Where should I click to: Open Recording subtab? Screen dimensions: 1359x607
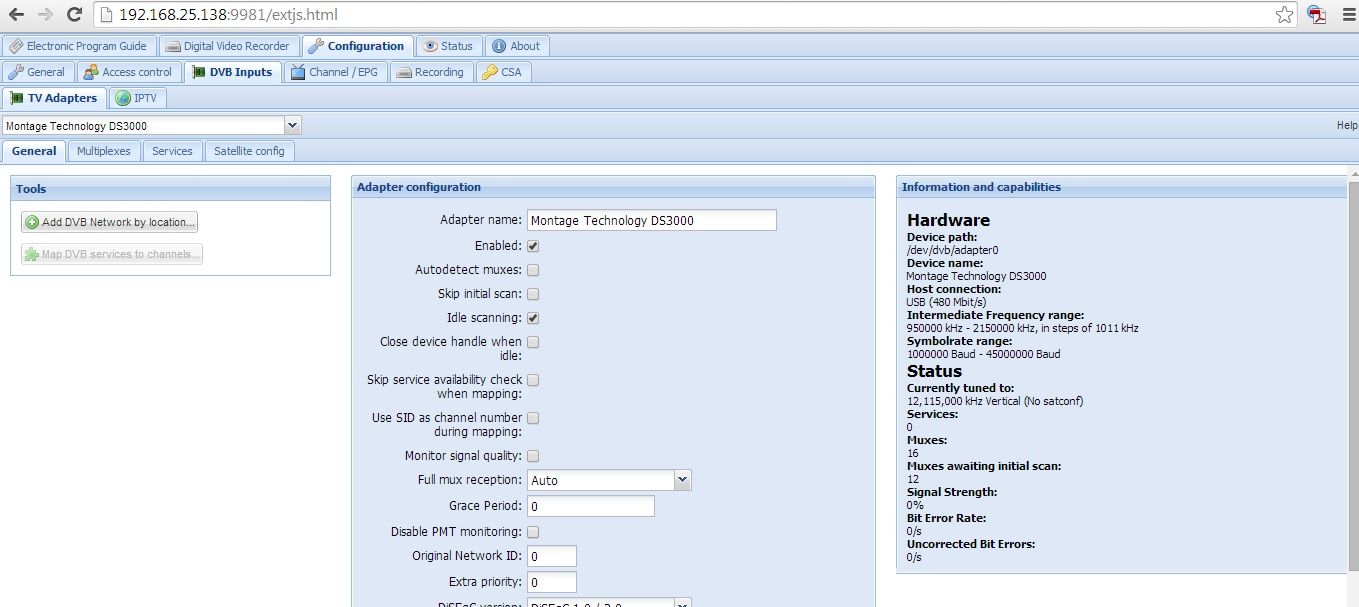tap(431, 72)
